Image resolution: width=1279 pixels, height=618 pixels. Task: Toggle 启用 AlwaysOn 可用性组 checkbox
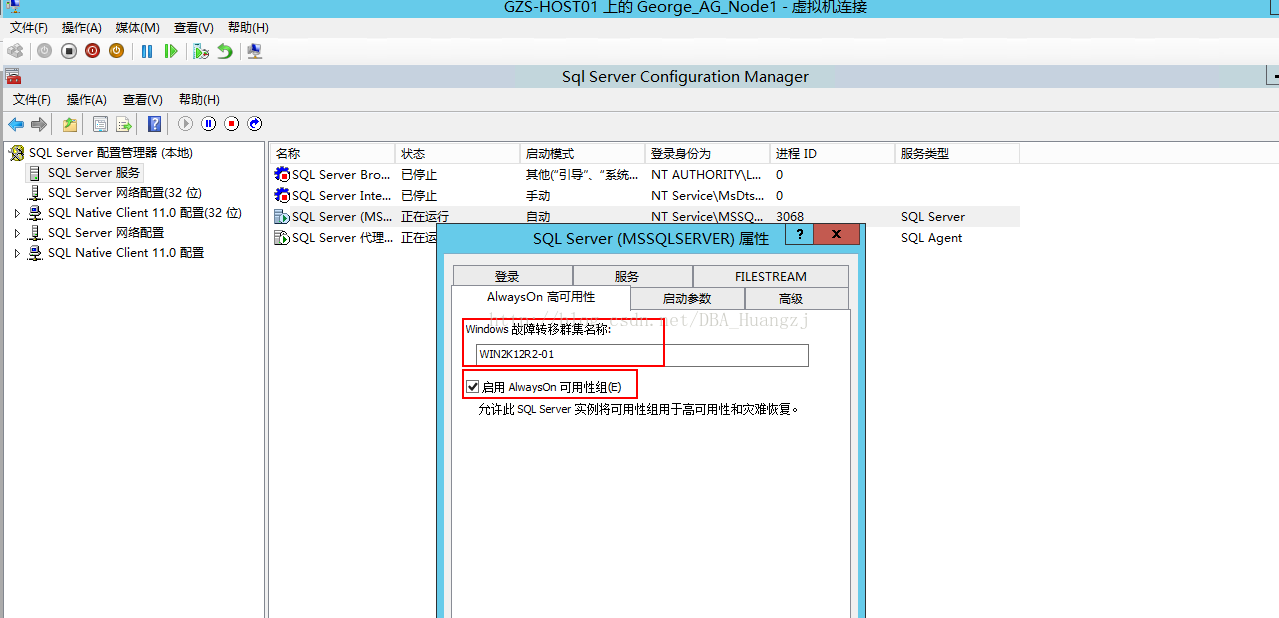(x=473, y=386)
